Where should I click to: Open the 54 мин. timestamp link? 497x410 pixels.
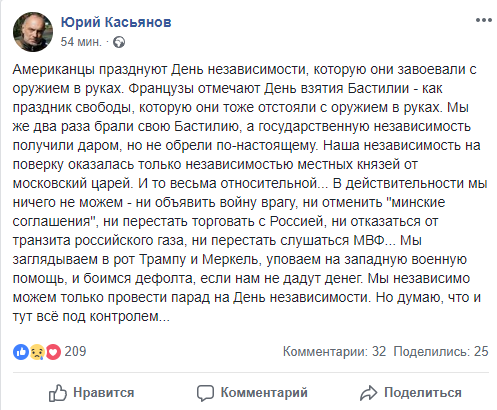(x=81, y=42)
